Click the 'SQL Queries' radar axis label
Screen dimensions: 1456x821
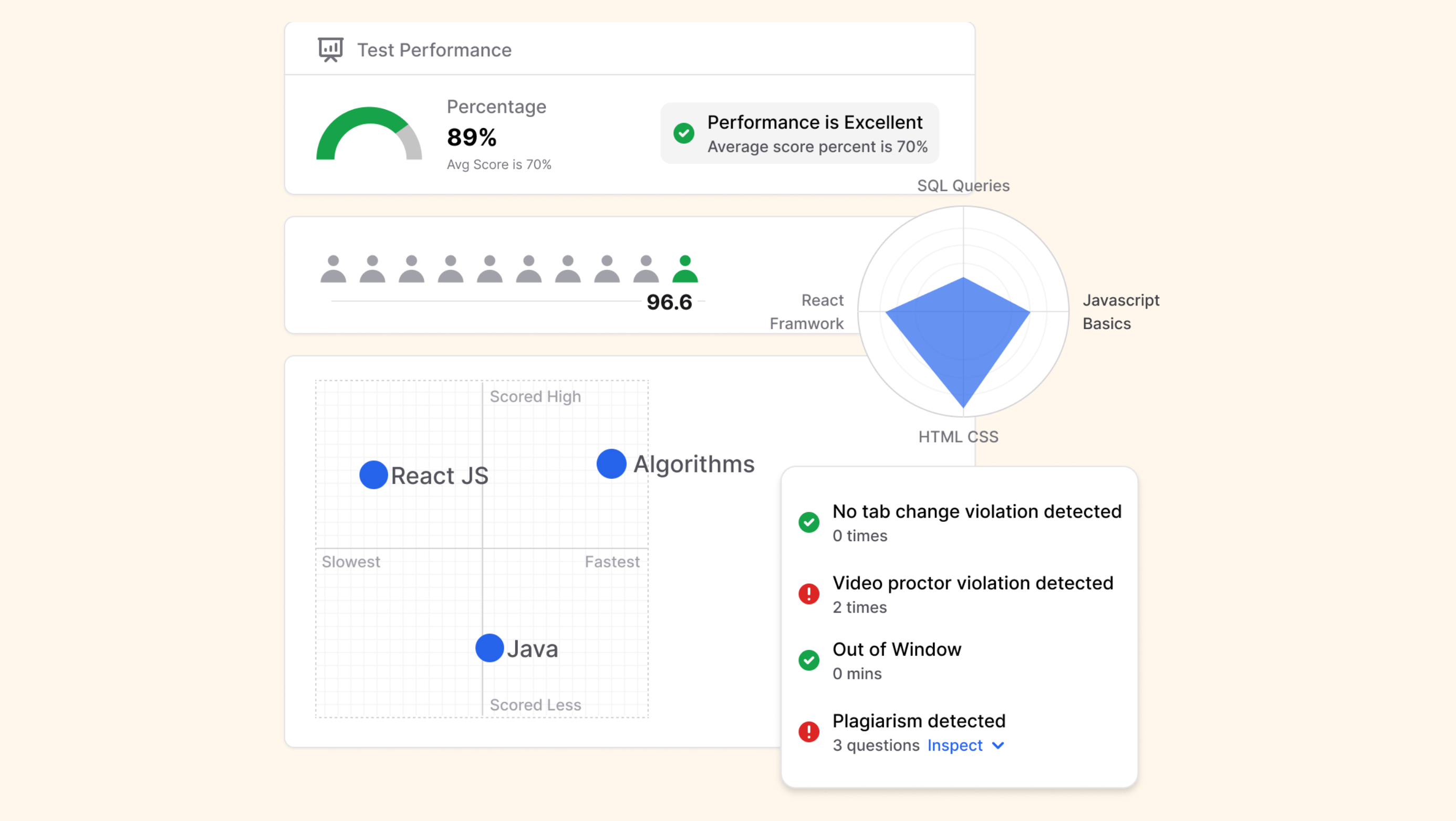pyautogui.click(x=963, y=186)
